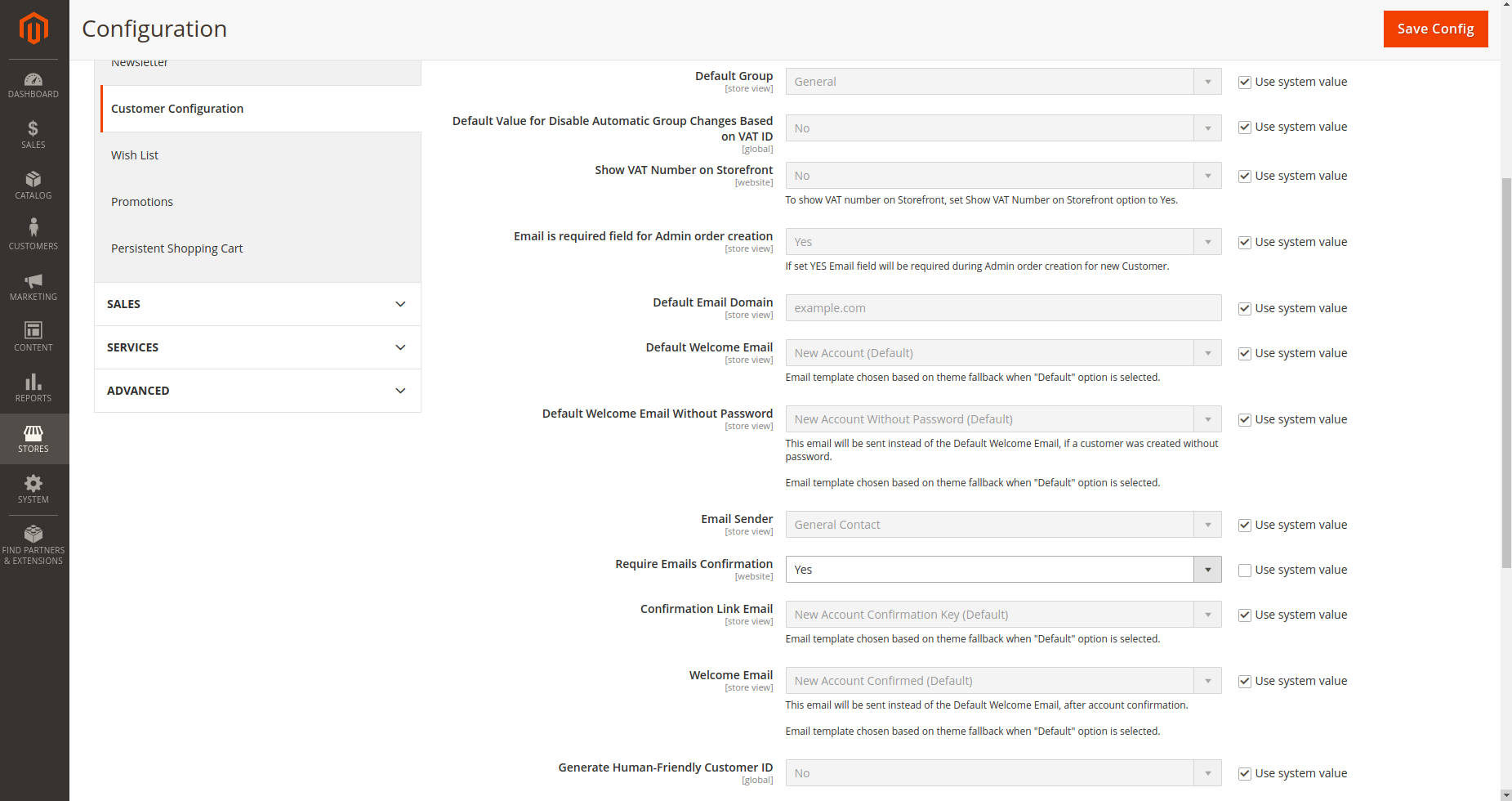The height and width of the screenshot is (801, 1512).
Task: Expand the SALES configuration section
Action: [x=257, y=304]
